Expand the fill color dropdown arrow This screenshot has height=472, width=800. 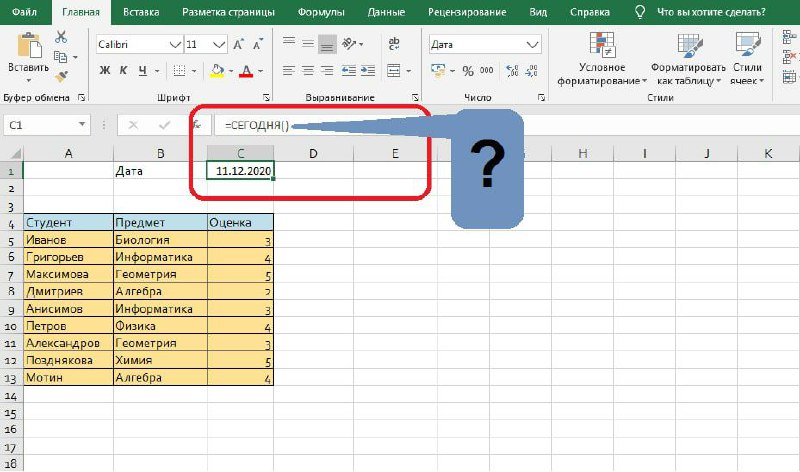click(x=231, y=71)
